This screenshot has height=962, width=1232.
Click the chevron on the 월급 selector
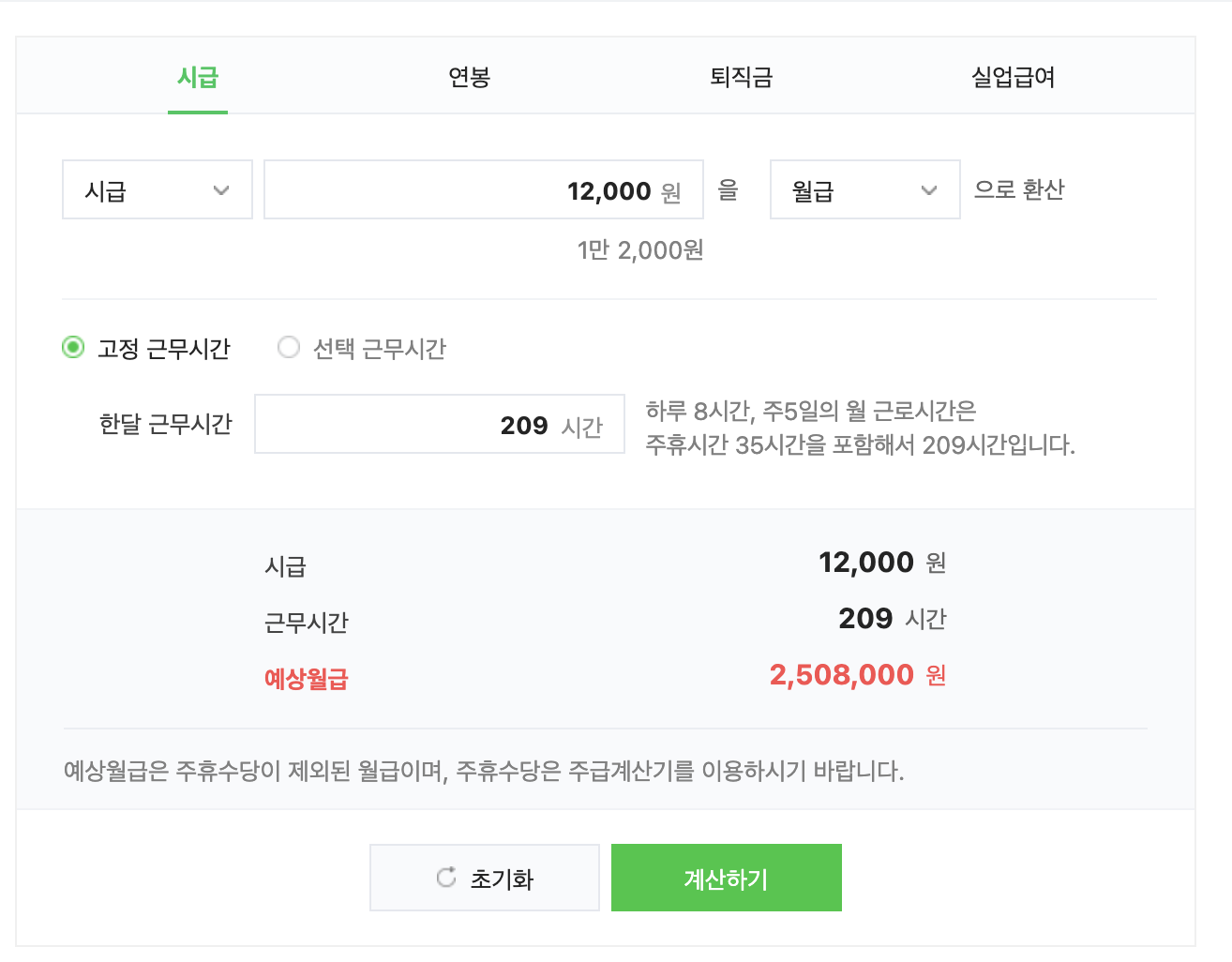pos(930,189)
